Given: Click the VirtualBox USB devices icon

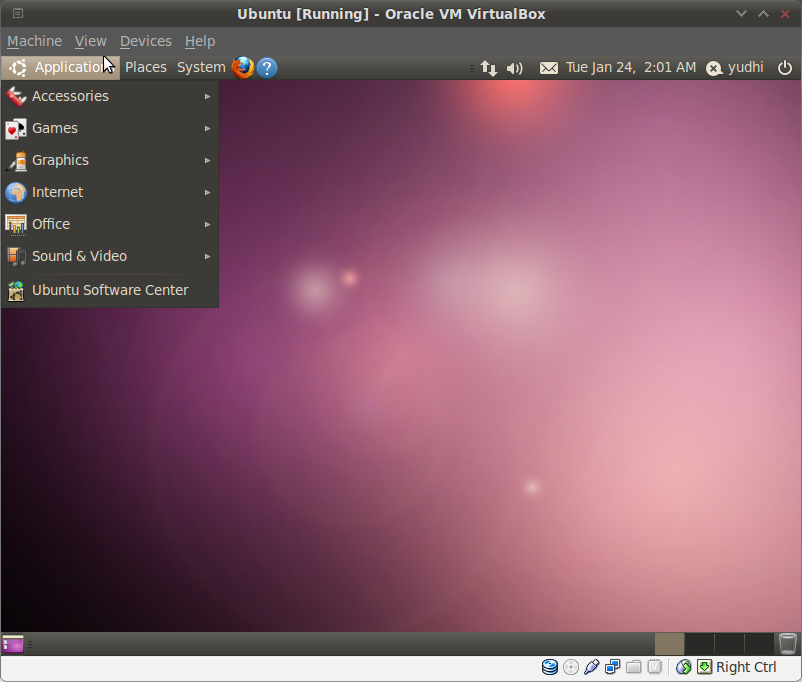Looking at the screenshot, I should (591, 667).
